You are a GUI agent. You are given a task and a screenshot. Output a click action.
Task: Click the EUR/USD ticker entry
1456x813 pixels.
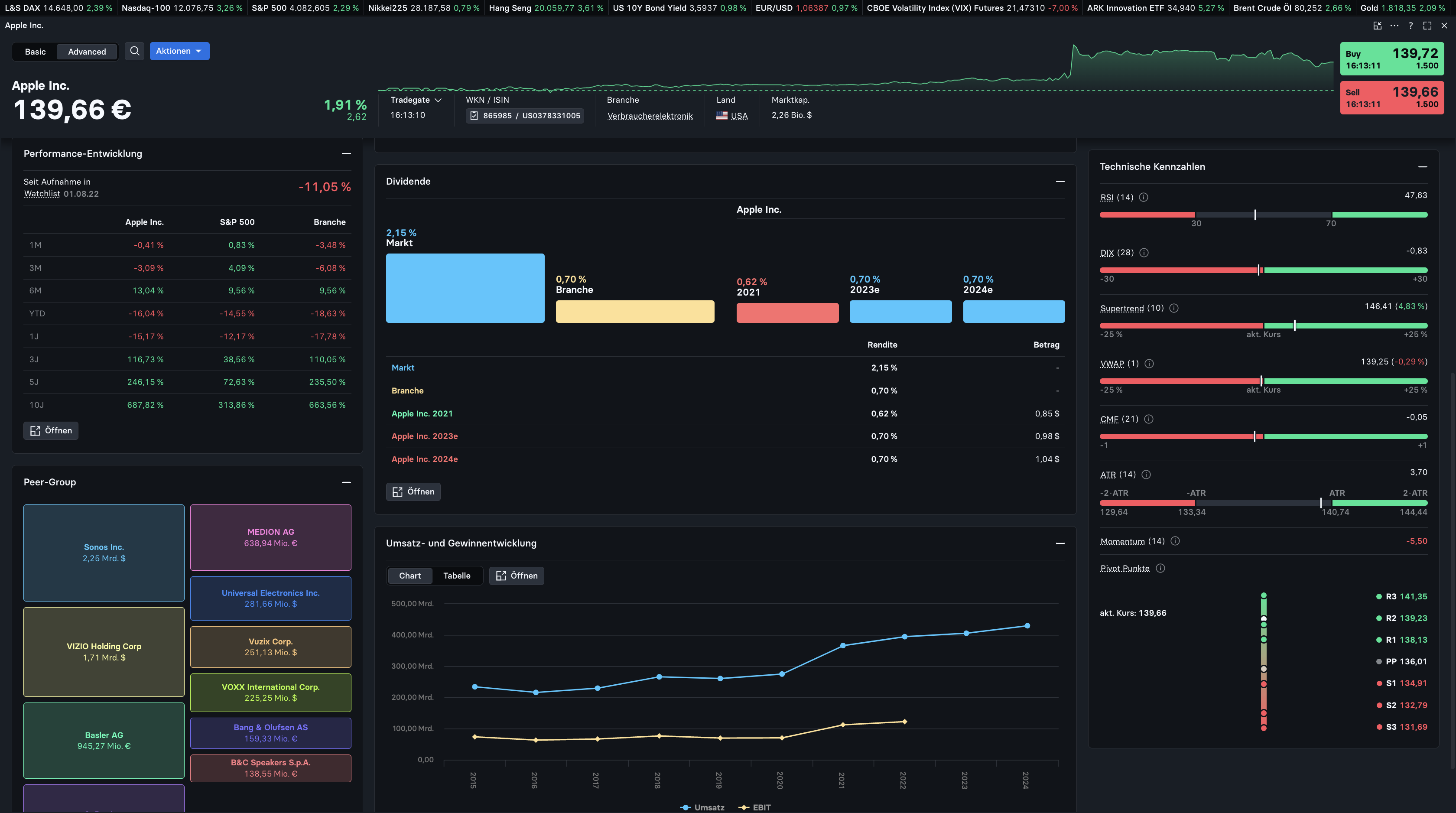(x=806, y=8)
